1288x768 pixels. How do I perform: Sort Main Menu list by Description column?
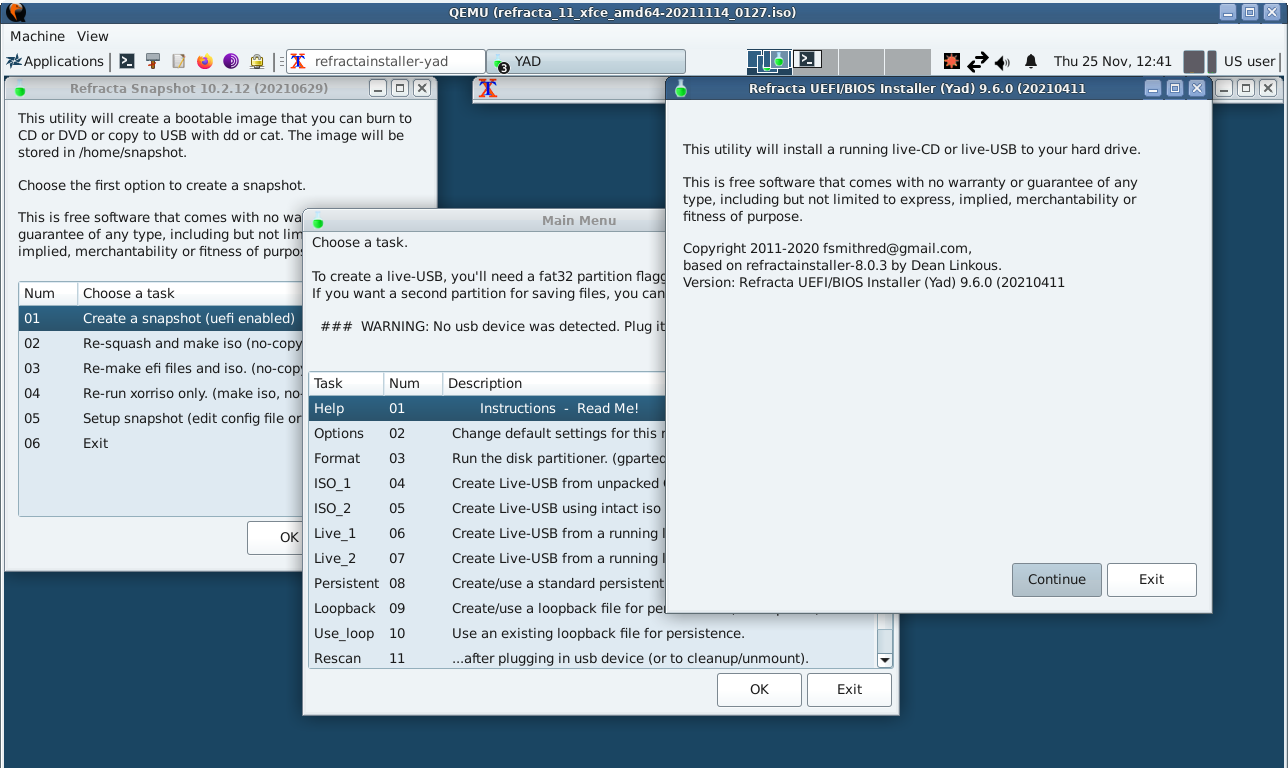(554, 383)
